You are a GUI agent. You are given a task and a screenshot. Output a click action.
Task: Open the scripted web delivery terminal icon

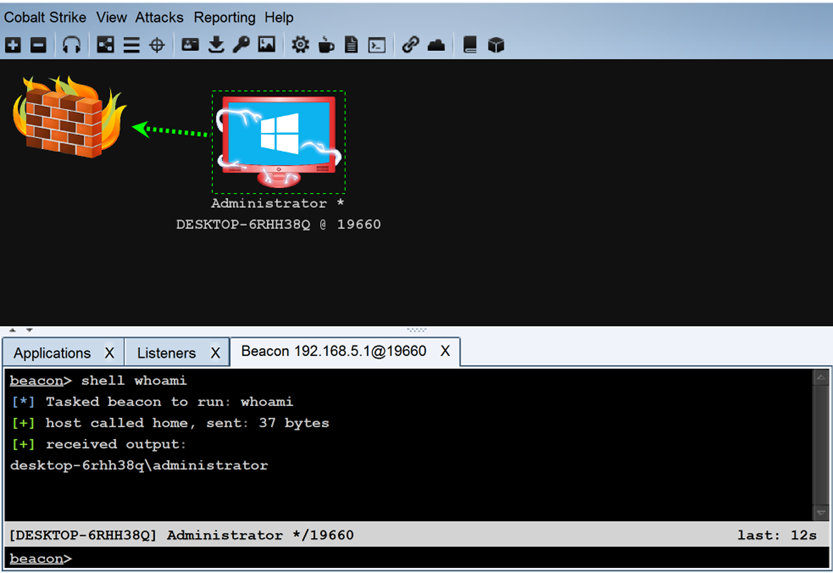coord(377,45)
